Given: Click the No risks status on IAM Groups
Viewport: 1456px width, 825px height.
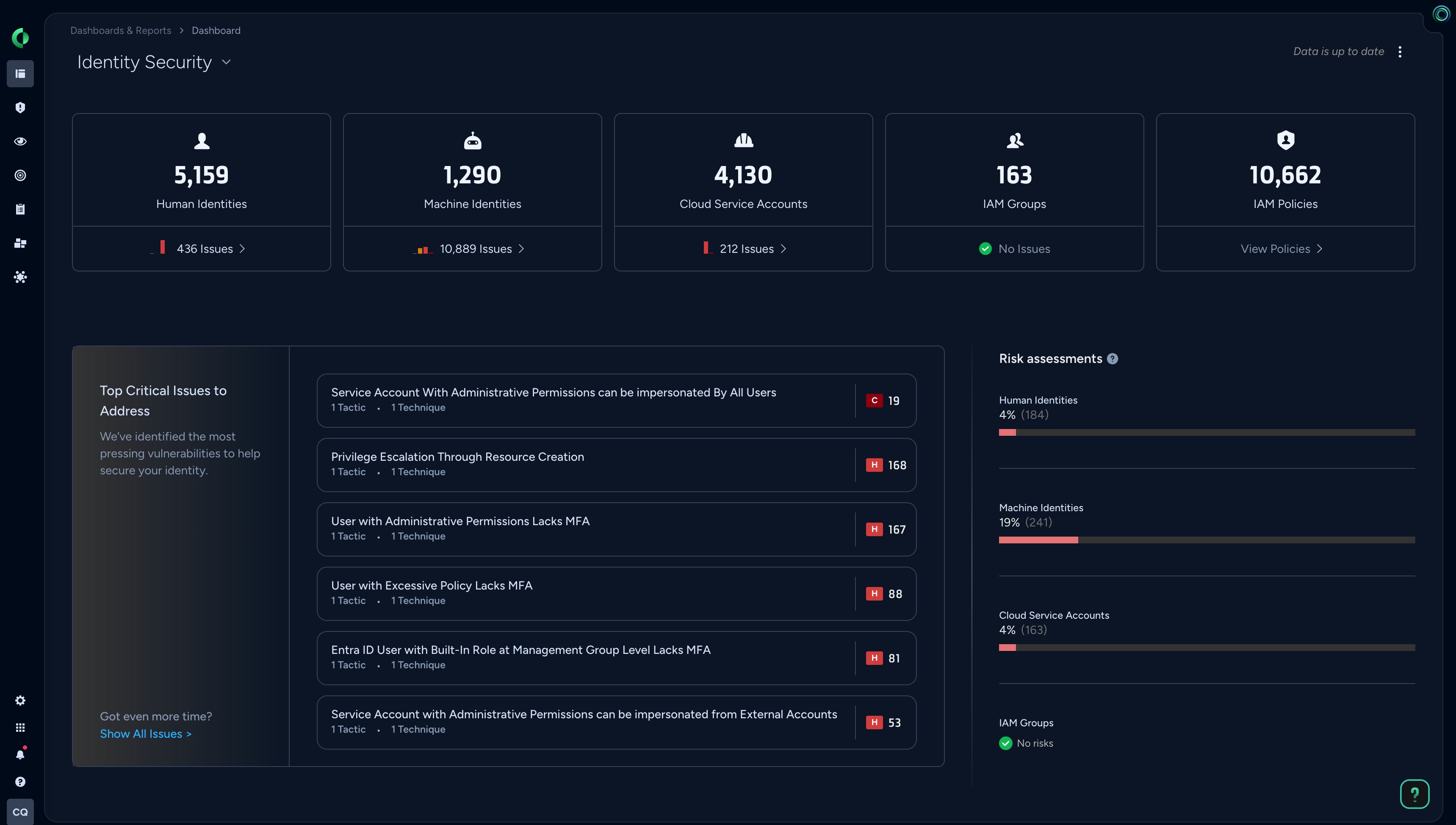Looking at the screenshot, I should point(1026,743).
